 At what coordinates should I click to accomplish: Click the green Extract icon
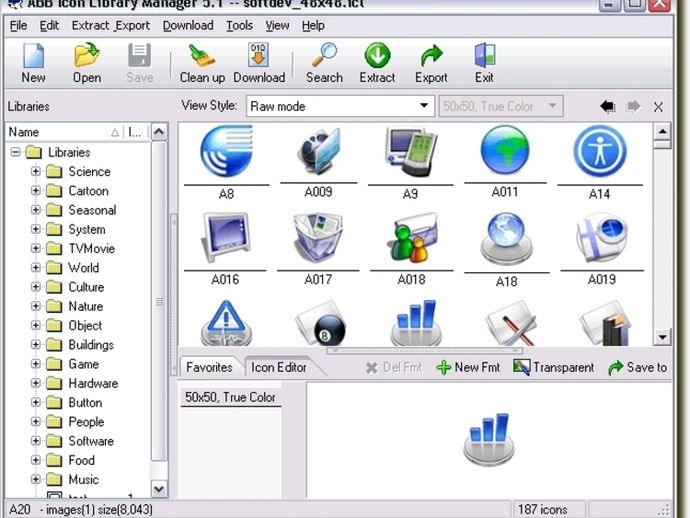click(377, 63)
